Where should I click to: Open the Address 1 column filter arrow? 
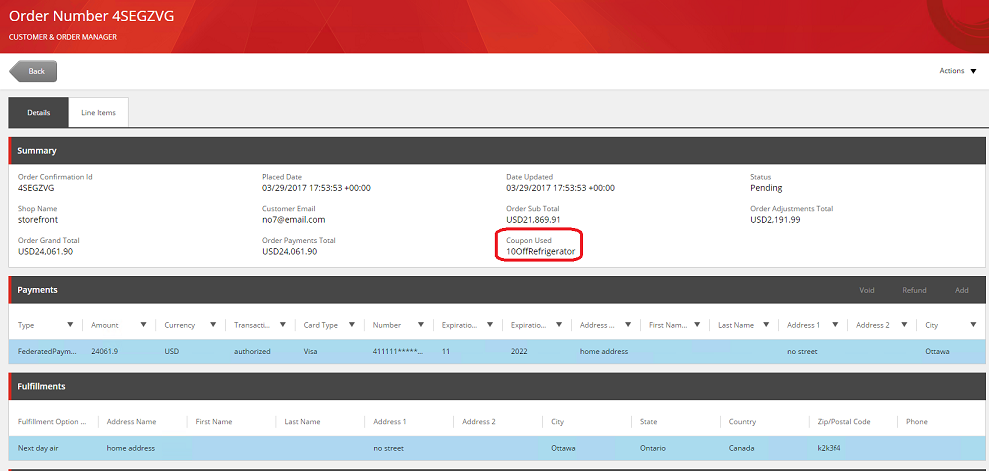coord(836,325)
